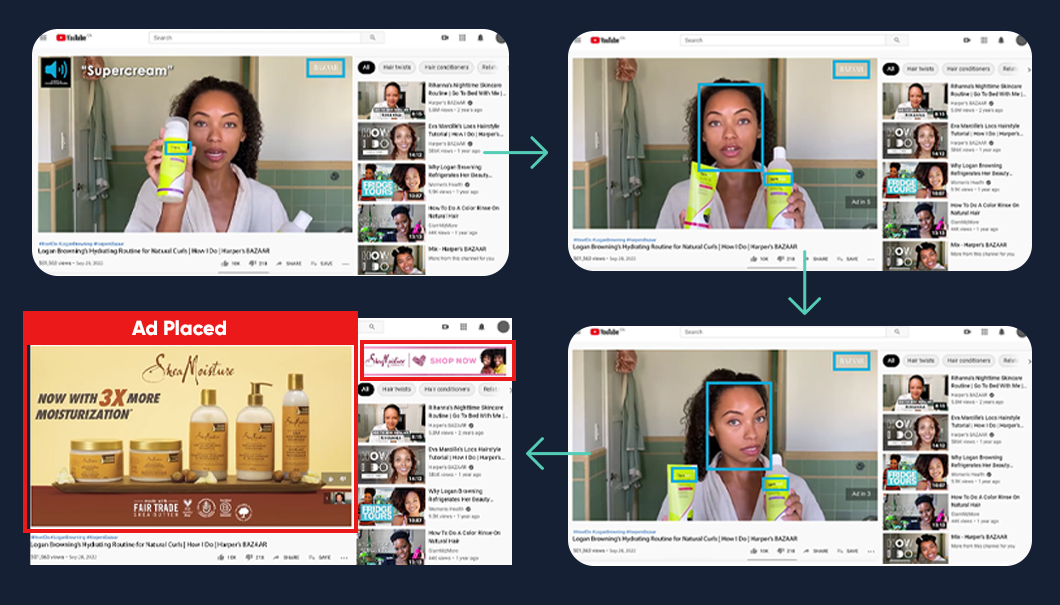Click the hashtag links in the Supercream screenshot
Image resolution: width=1060 pixels, height=605 pixels.
tap(81, 243)
